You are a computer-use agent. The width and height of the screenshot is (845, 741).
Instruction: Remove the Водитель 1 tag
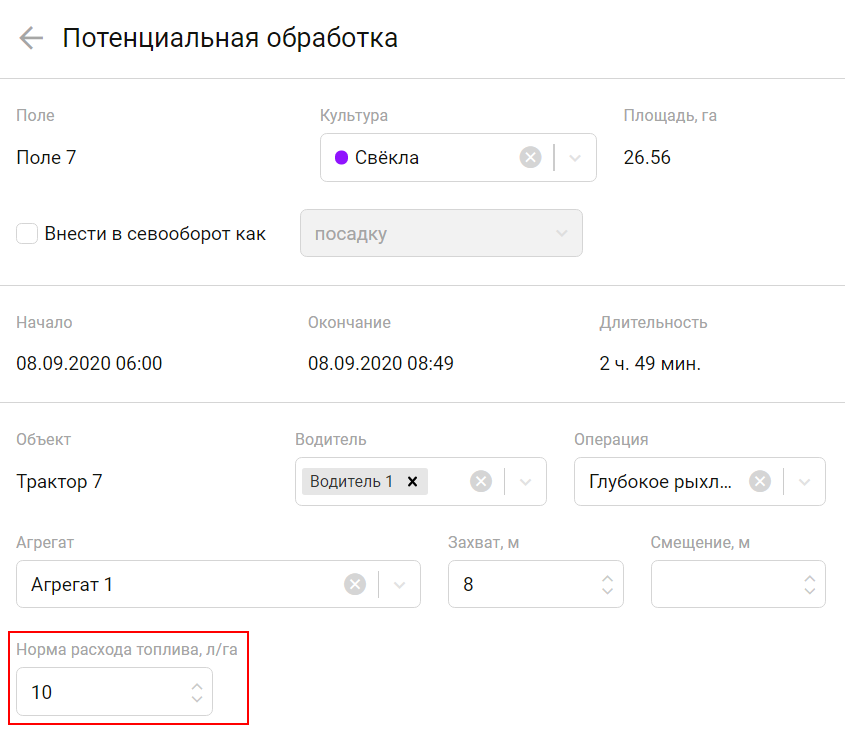pyautogui.click(x=411, y=481)
